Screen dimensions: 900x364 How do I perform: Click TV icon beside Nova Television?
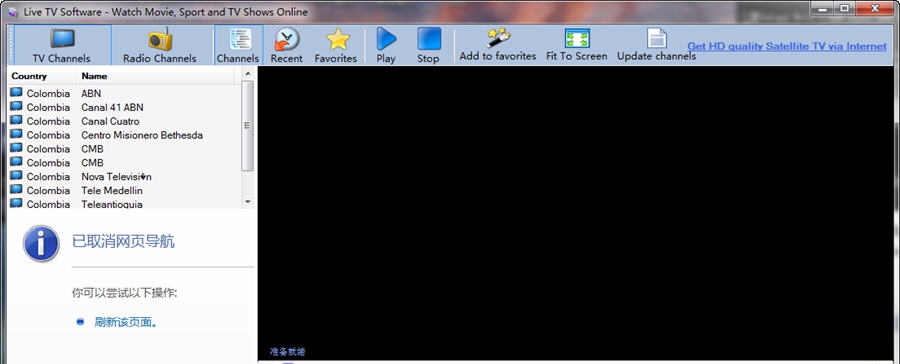click(17, 176)
